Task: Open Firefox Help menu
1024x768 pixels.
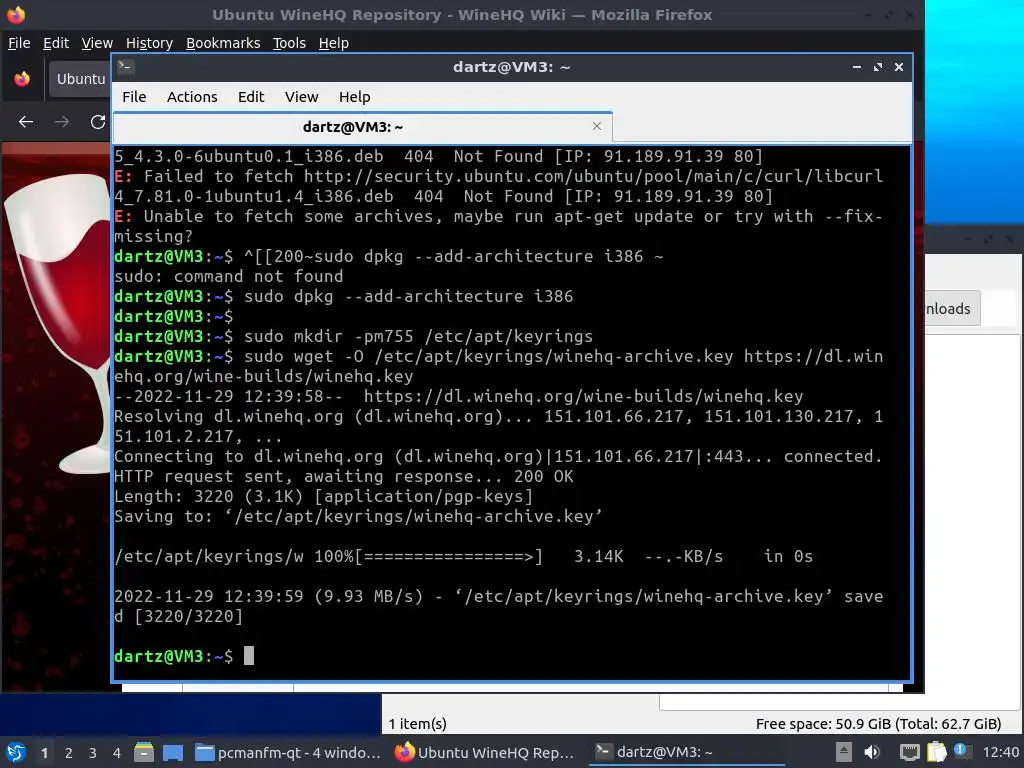Action: pyautogui.click(x=333, y=43)
